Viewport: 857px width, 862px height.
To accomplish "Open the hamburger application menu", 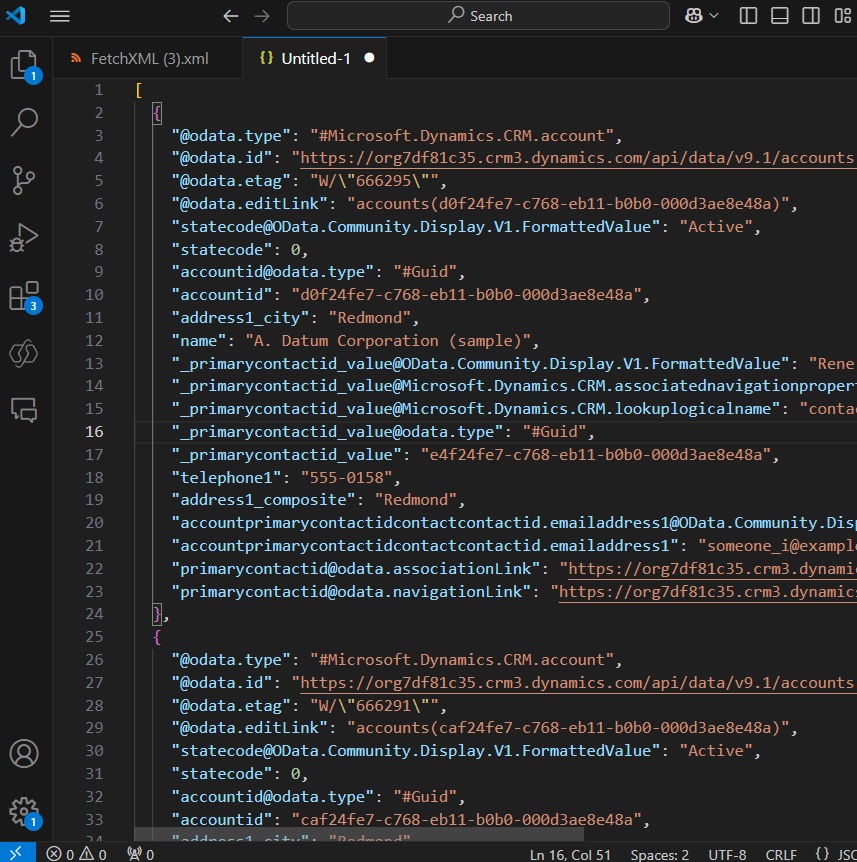I will click(60, 16).
